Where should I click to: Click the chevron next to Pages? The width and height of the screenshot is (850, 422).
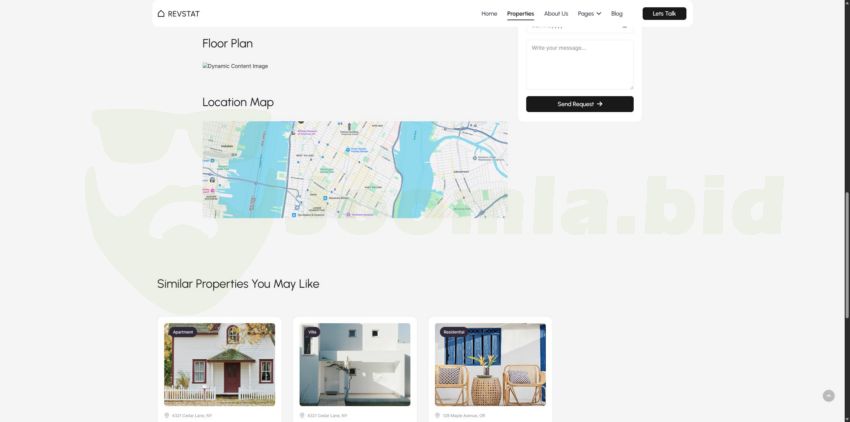pyautogui.click(x=599, y=14)
